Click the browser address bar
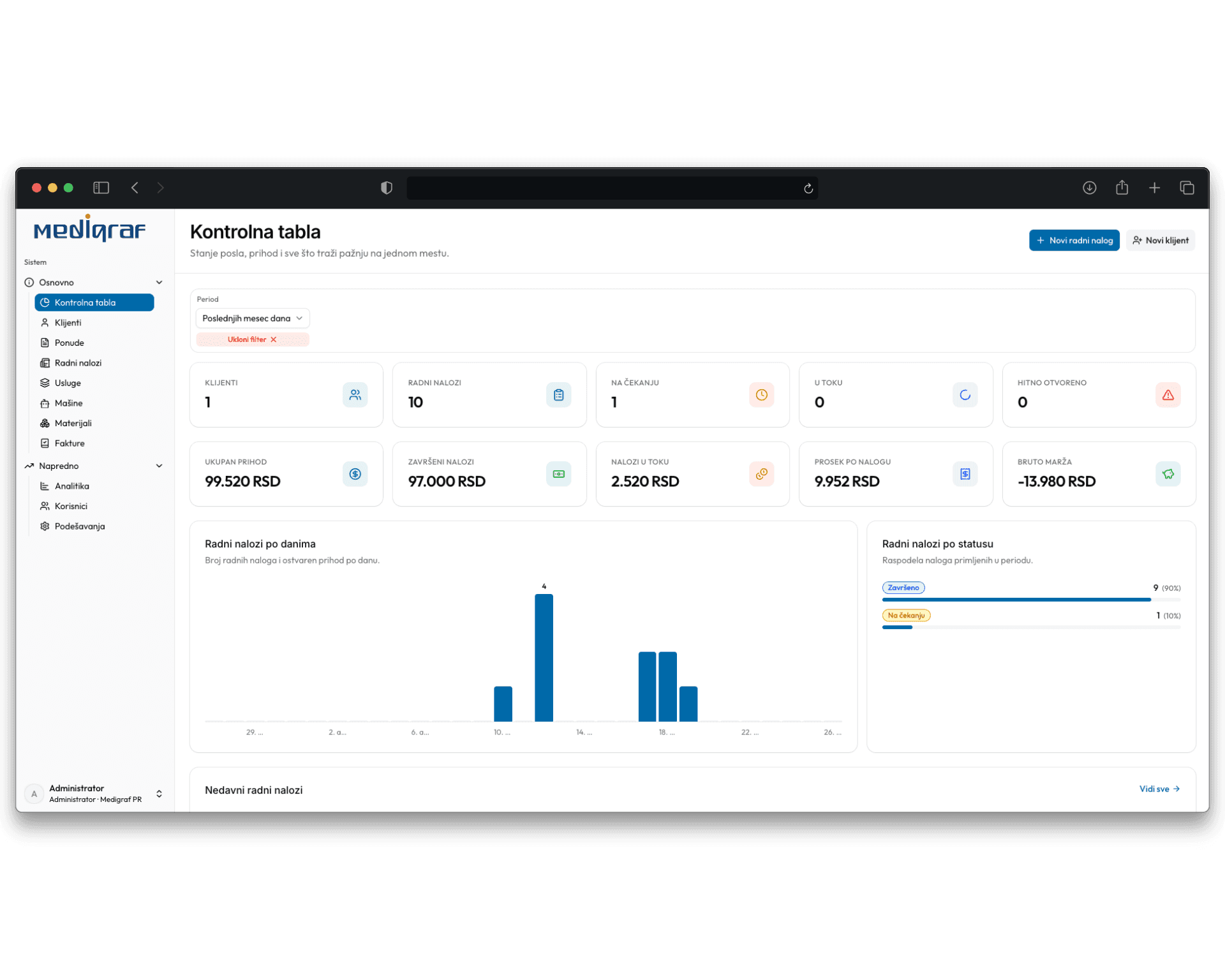Image resolution: width=1225 pixels, height=980 pixels. click(612, 188)
